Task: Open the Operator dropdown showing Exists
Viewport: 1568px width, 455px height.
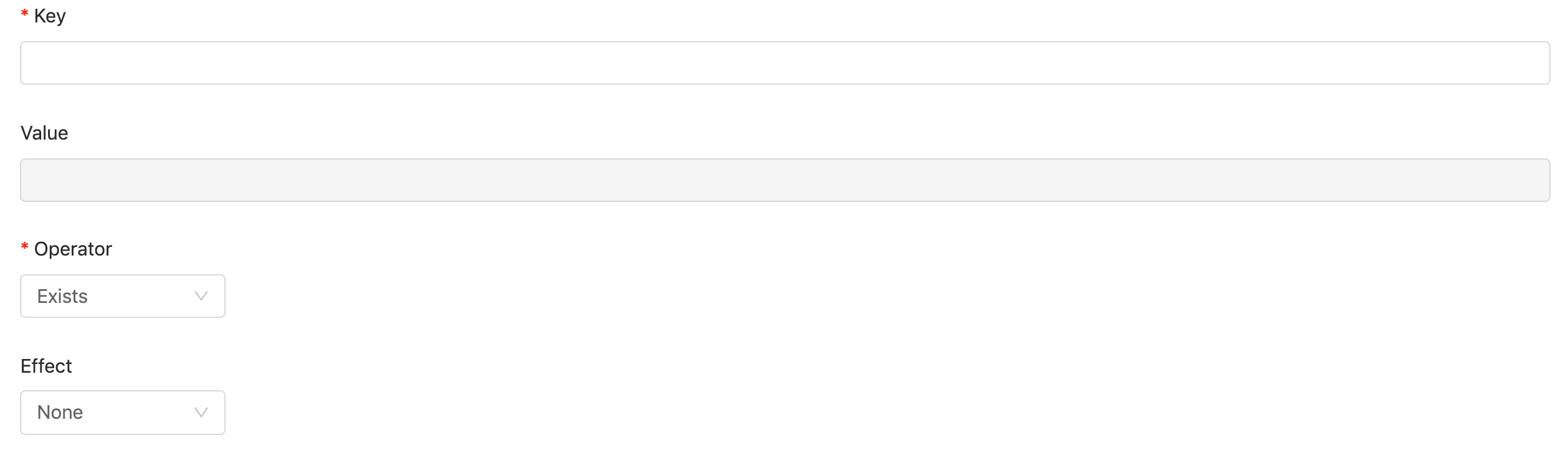Action: pyautogui.click(x=123, y=296)
